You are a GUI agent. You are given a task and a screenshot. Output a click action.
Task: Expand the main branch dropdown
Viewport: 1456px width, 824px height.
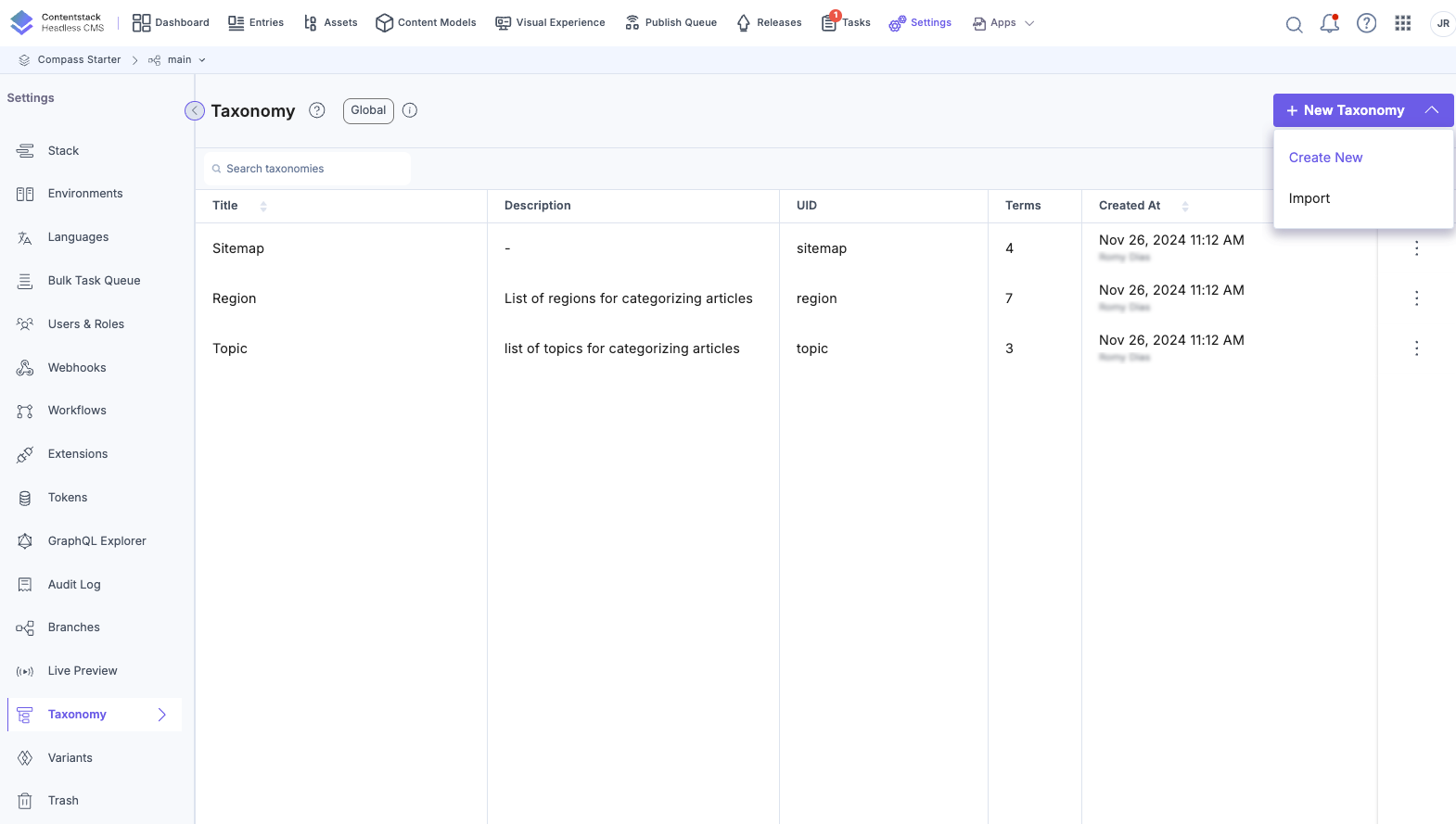click(201, 60)
